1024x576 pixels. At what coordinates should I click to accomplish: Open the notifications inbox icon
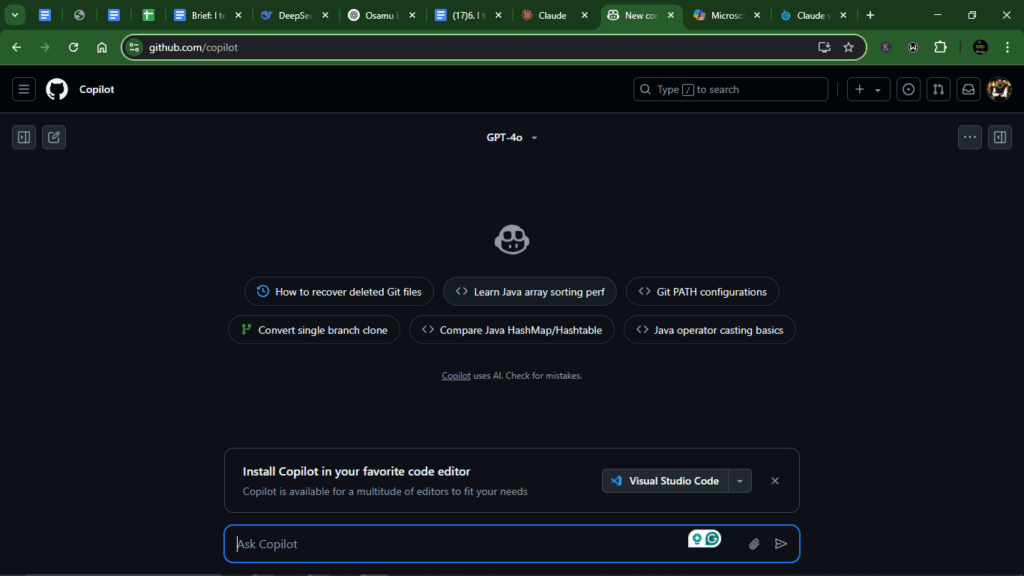tap(968, 89)
